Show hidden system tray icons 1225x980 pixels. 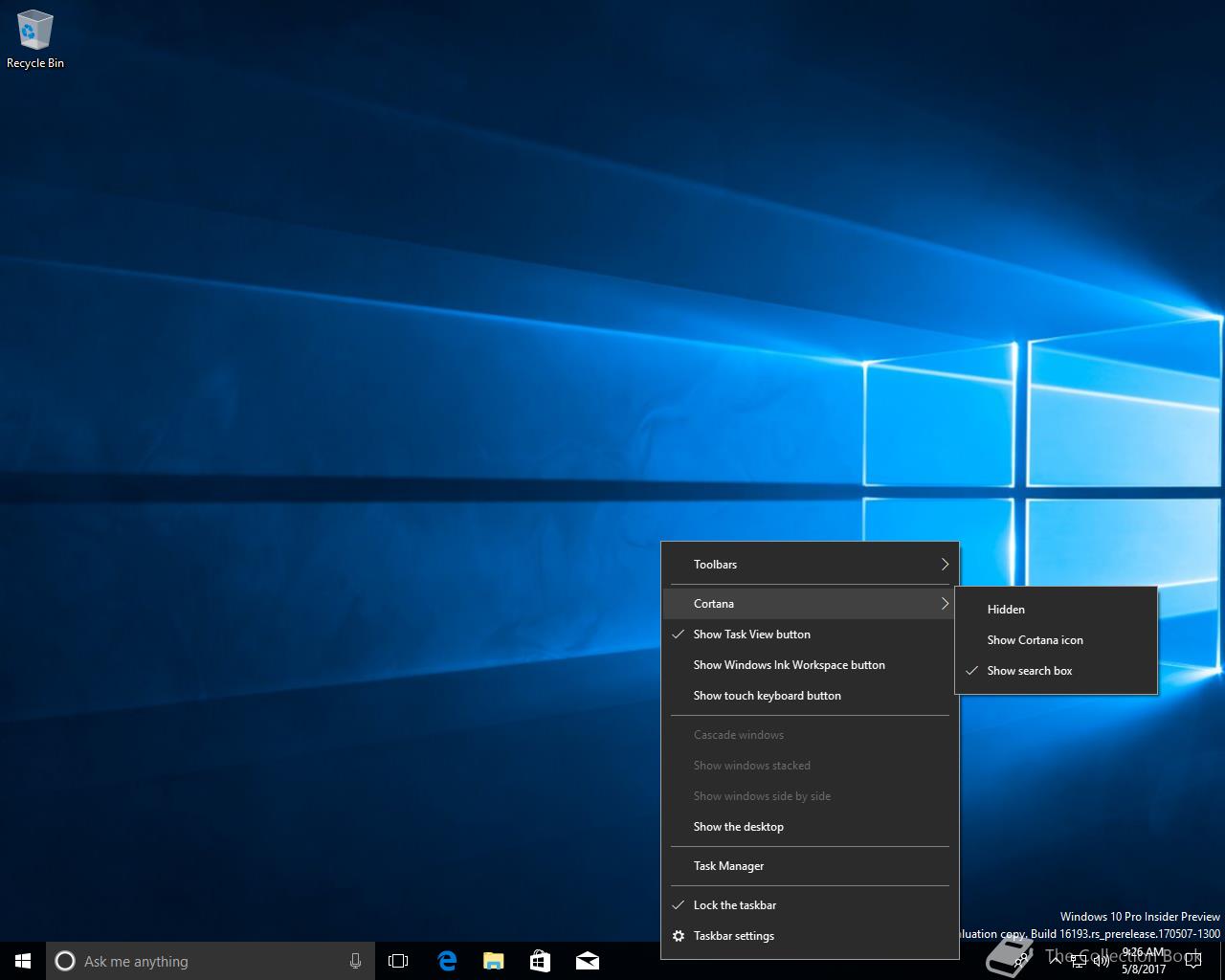(x=1056, y=960)
